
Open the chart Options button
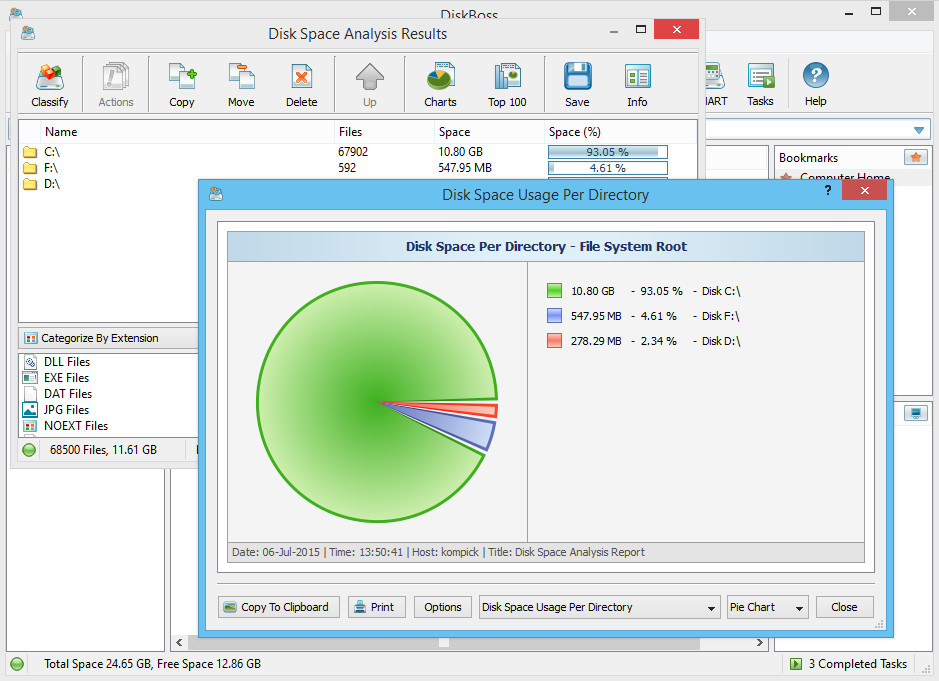tap(443, 607)
